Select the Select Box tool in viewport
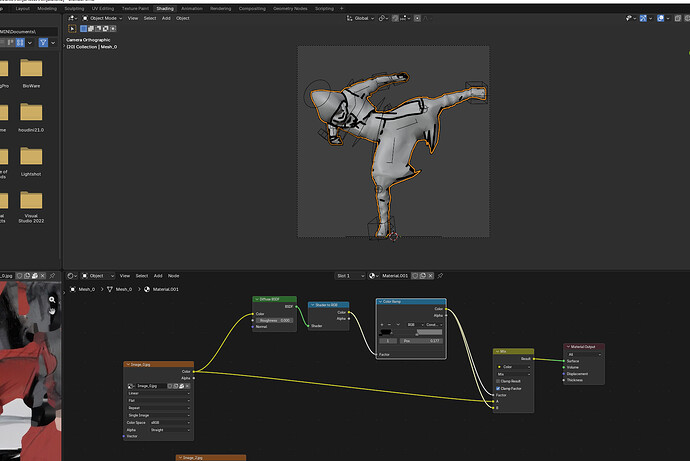 point(72,29)
